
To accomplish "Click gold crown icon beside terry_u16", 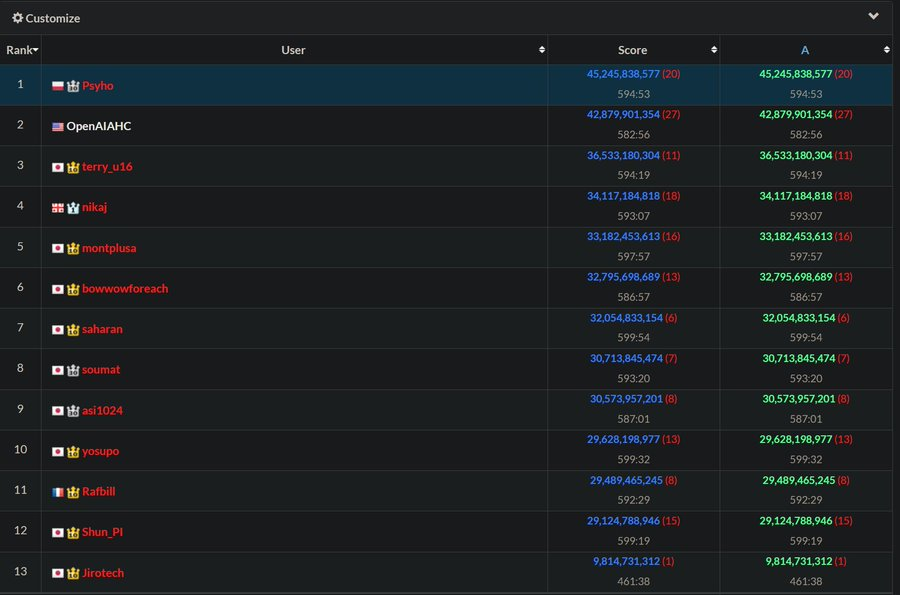I will (x=73, y=168).
